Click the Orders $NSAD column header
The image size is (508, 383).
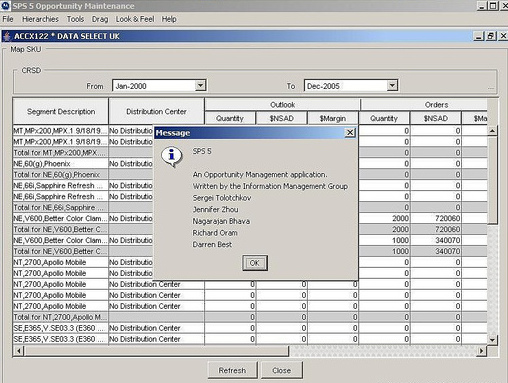(436, 118)
